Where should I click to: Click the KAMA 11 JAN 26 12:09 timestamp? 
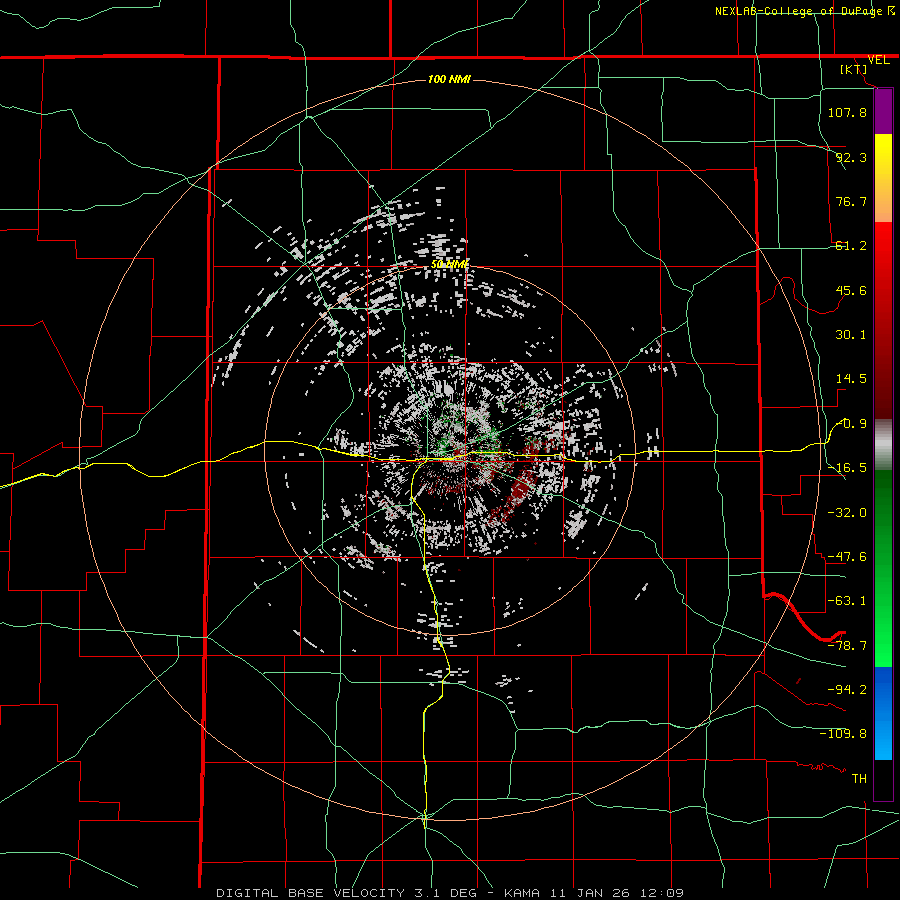point(594,893)
